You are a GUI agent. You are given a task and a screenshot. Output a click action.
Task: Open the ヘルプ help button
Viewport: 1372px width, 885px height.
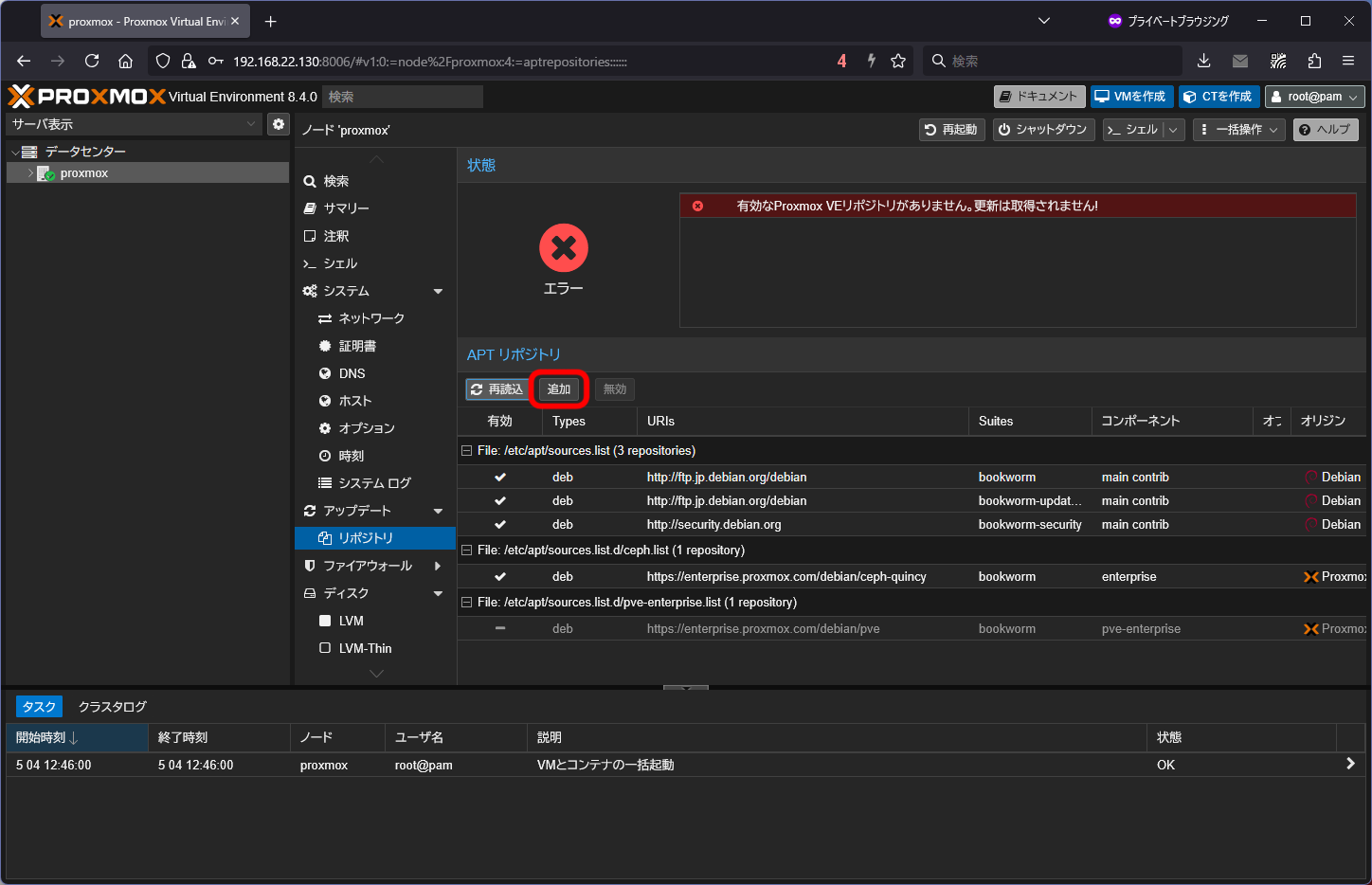click(x=1326, y=130)
